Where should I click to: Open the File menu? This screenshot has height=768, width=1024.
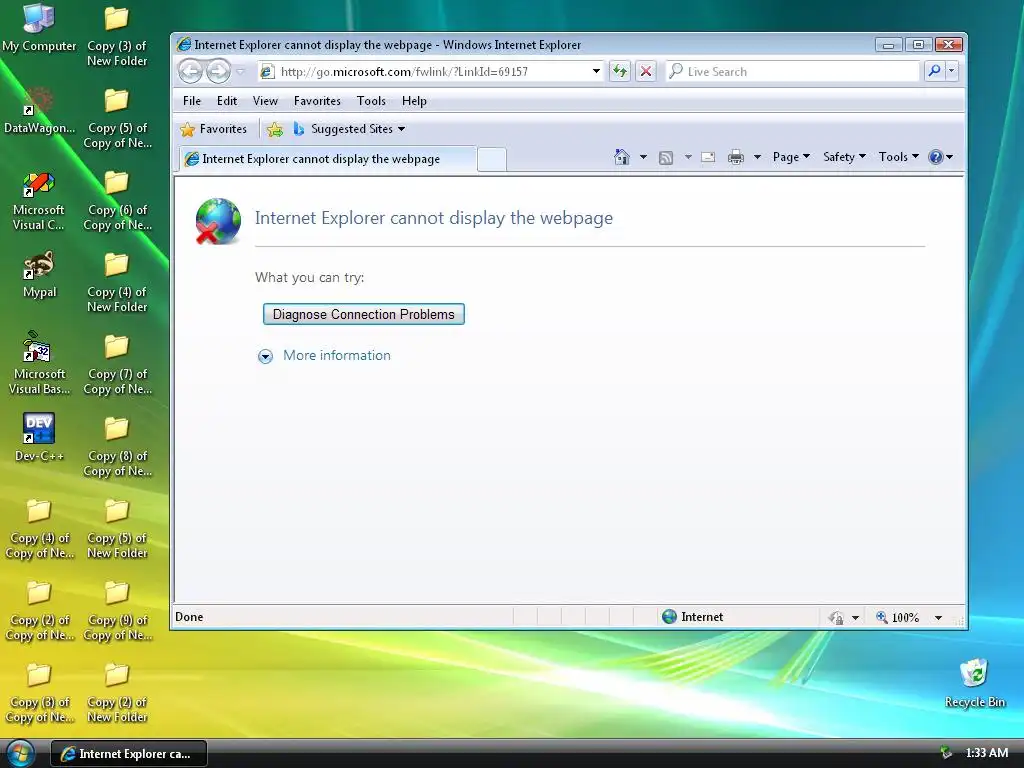click(192, 101)
